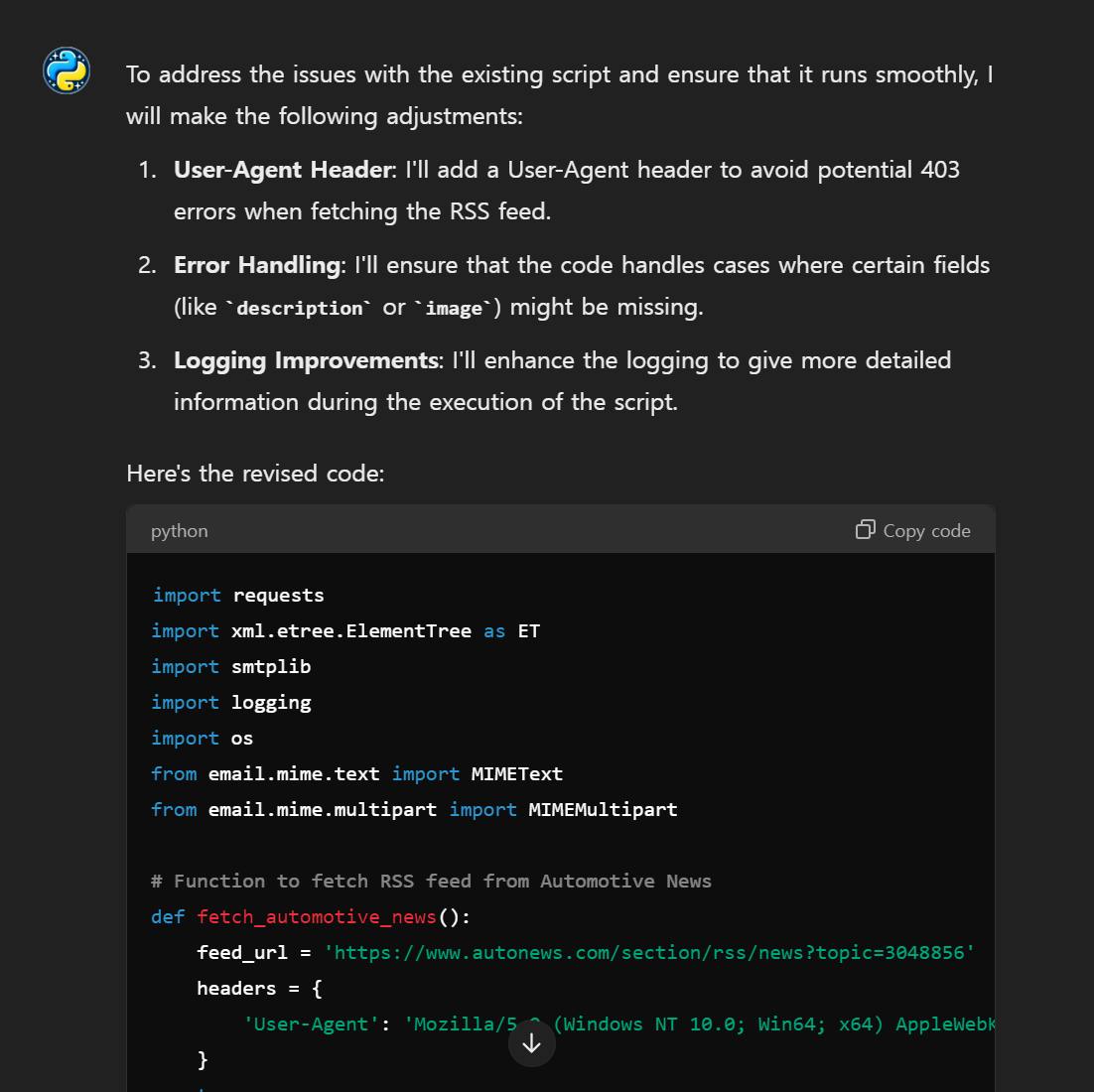Click the inline code `description`

(299, 308)
